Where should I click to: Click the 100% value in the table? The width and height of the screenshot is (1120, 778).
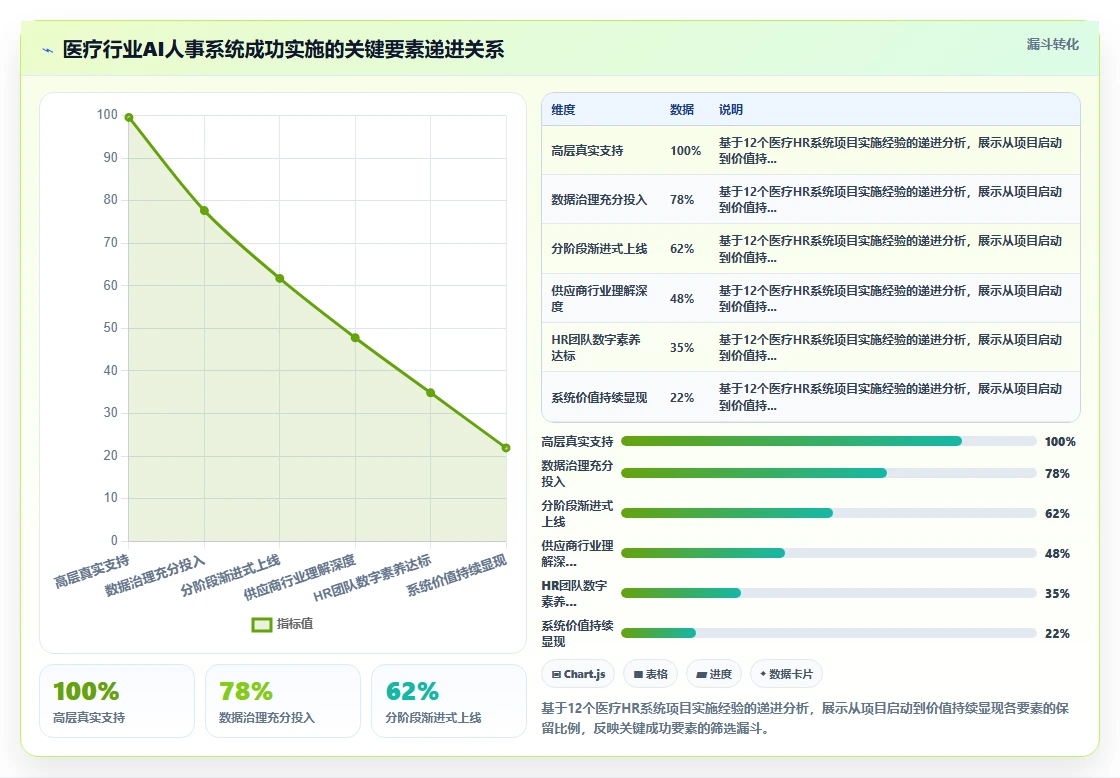(686, 151)
